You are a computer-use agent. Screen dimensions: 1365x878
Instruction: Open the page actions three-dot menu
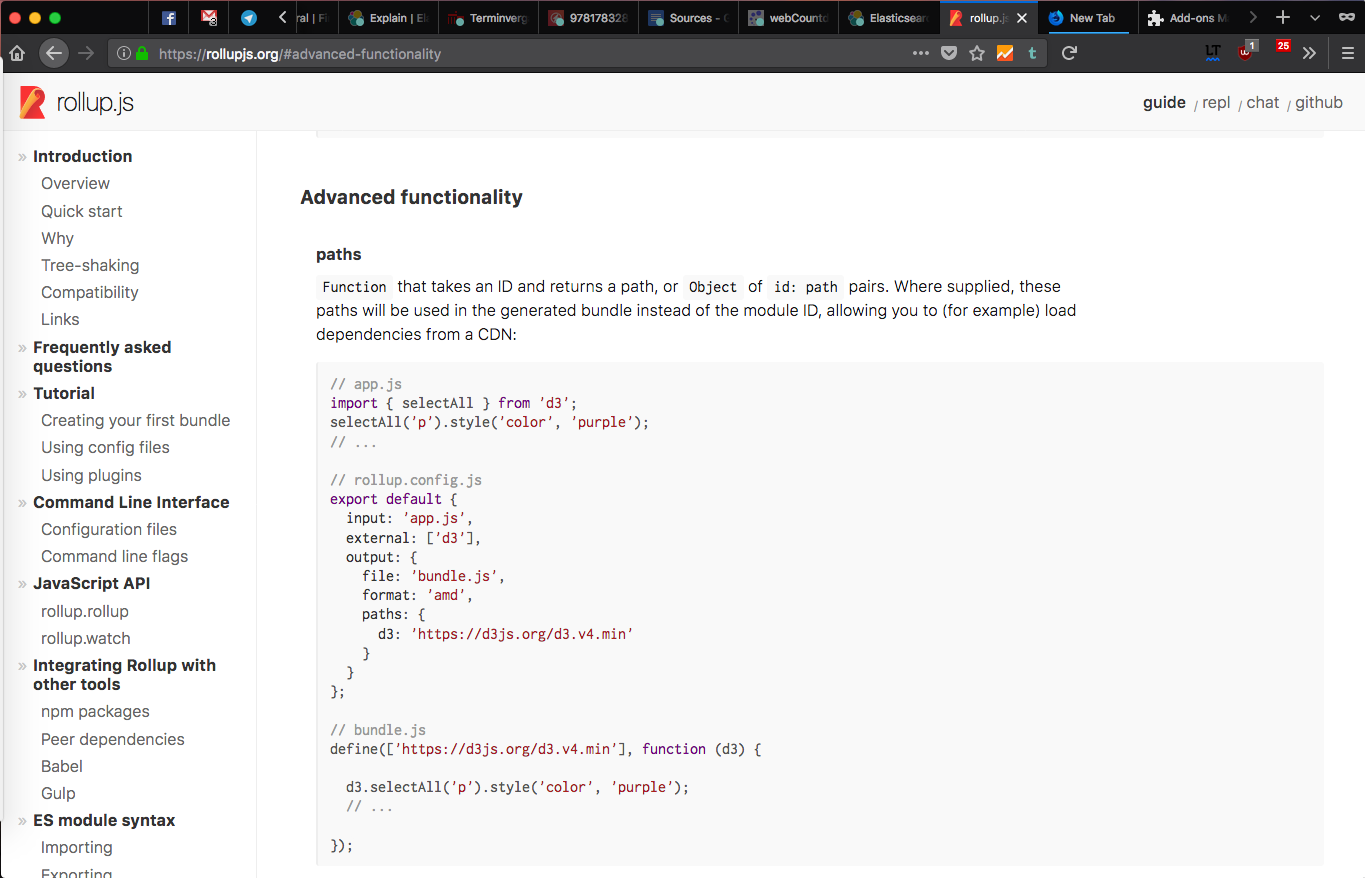[x=921, y=54]
